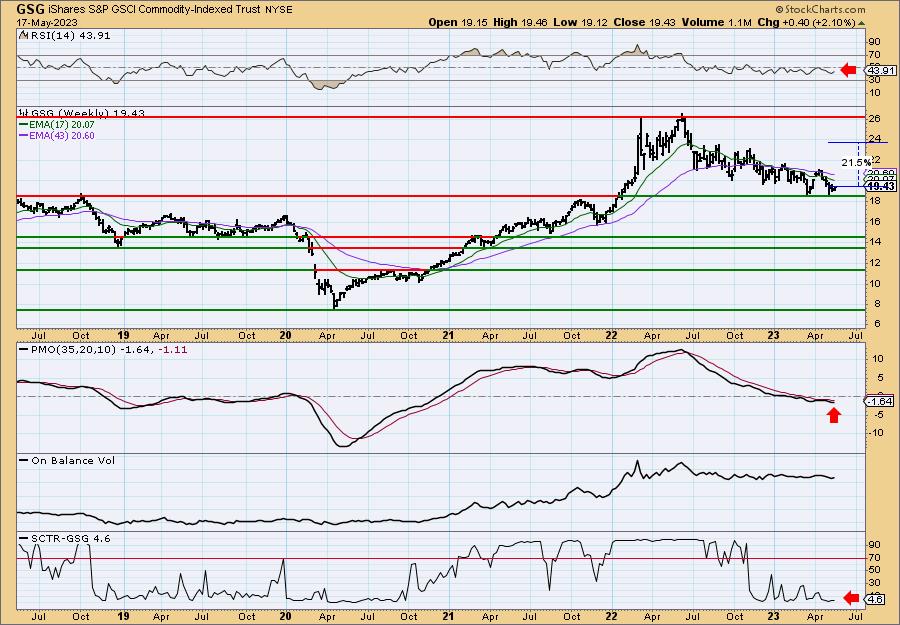Select the Volume 1.1M value
Screen dimensions: 900x625
point(717,22)
